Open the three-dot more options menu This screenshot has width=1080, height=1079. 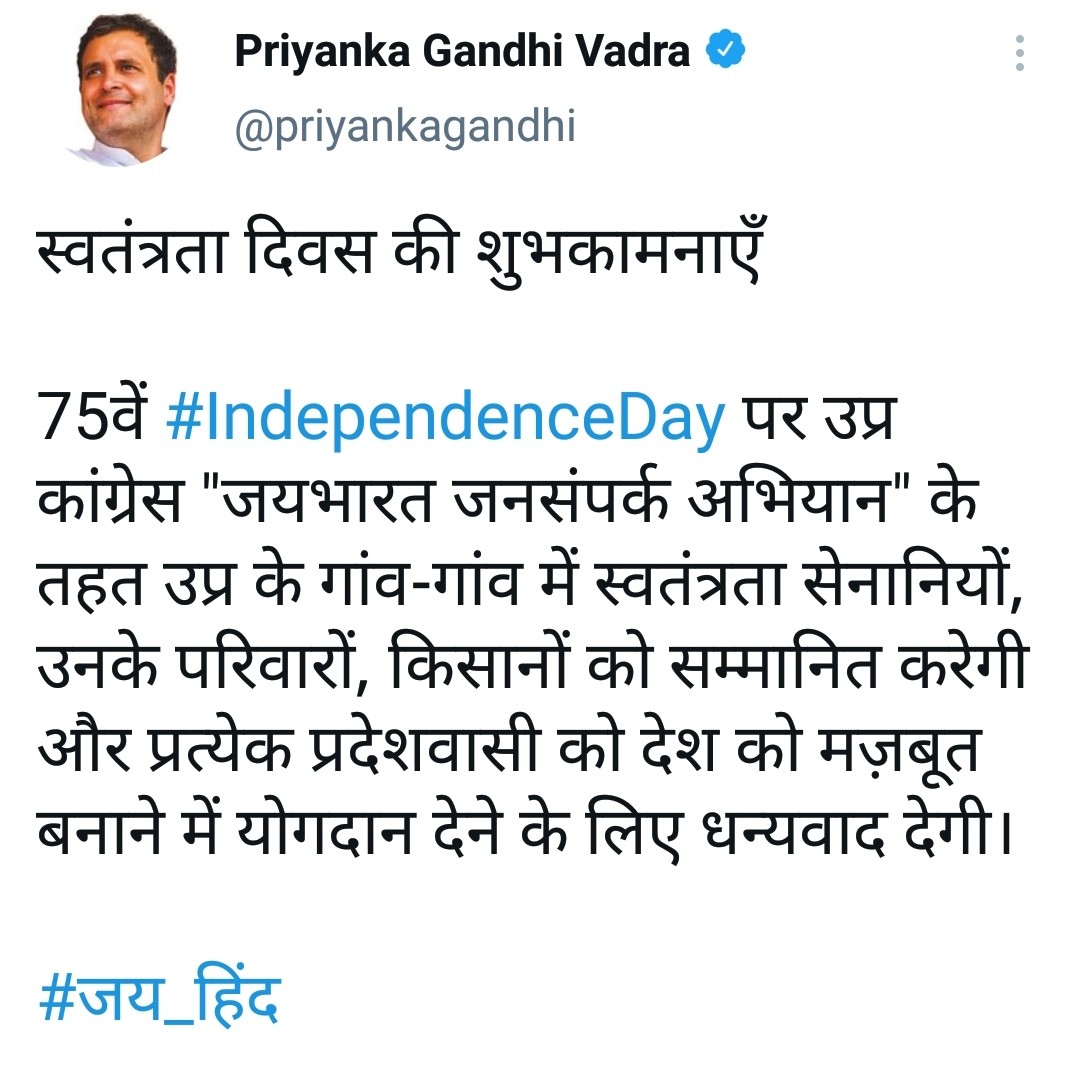point(1019,53)
